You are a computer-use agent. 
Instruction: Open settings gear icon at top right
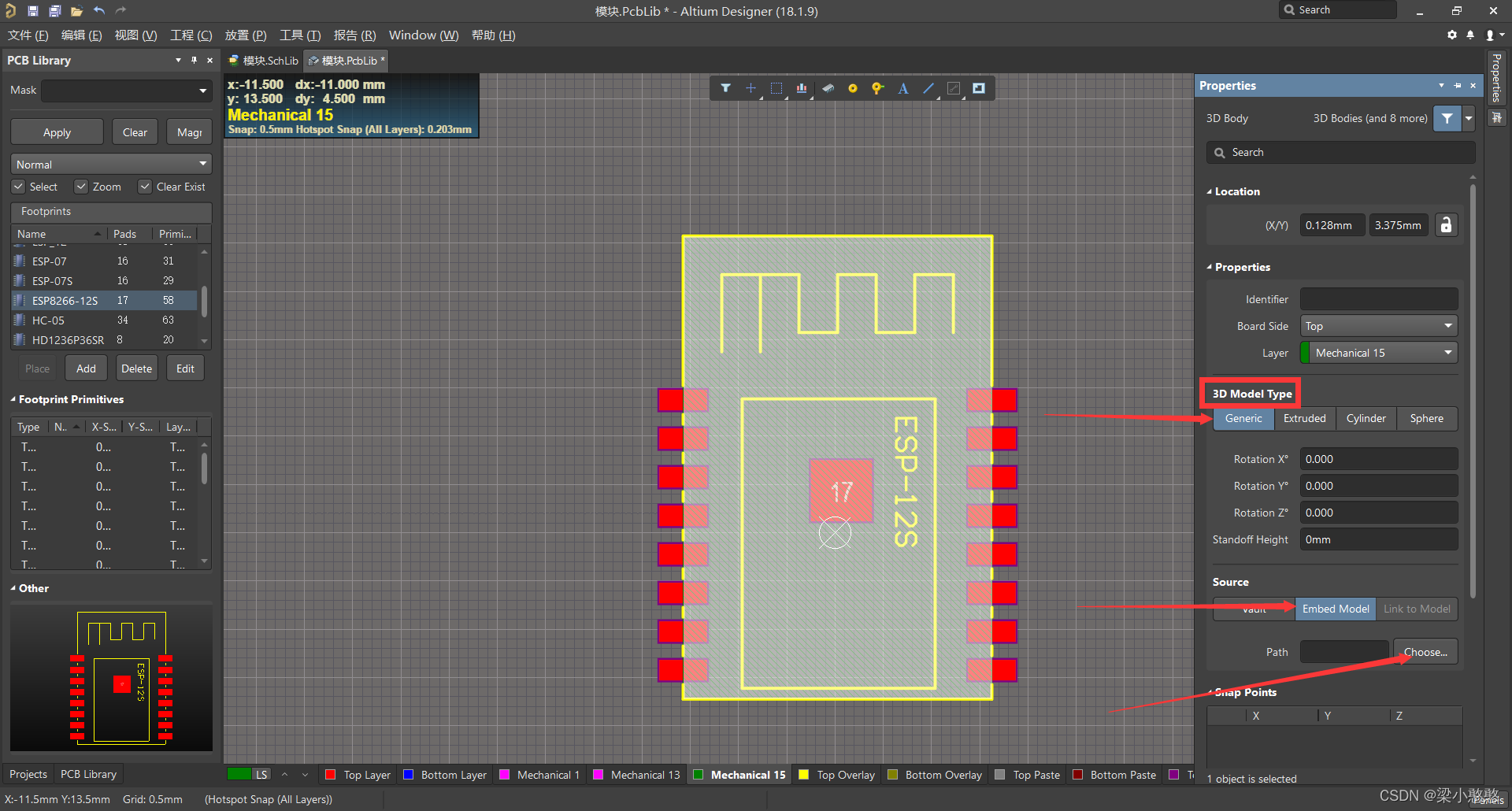click(x=1452, y=35)
